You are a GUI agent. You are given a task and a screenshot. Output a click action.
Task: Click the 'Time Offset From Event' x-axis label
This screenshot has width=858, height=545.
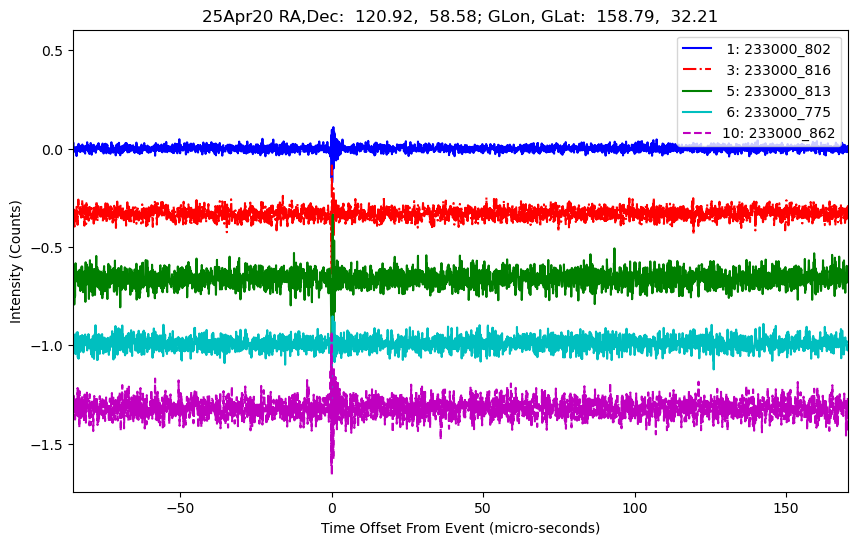[x=460, y=528]
